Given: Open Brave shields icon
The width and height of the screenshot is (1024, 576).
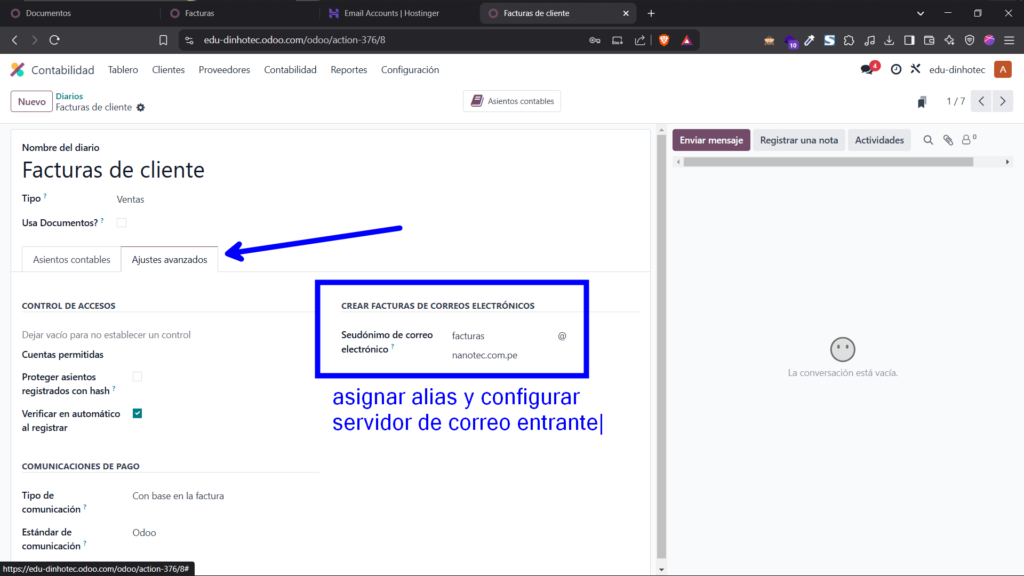Looking at the screenshot, I should (x=664, y=40).
